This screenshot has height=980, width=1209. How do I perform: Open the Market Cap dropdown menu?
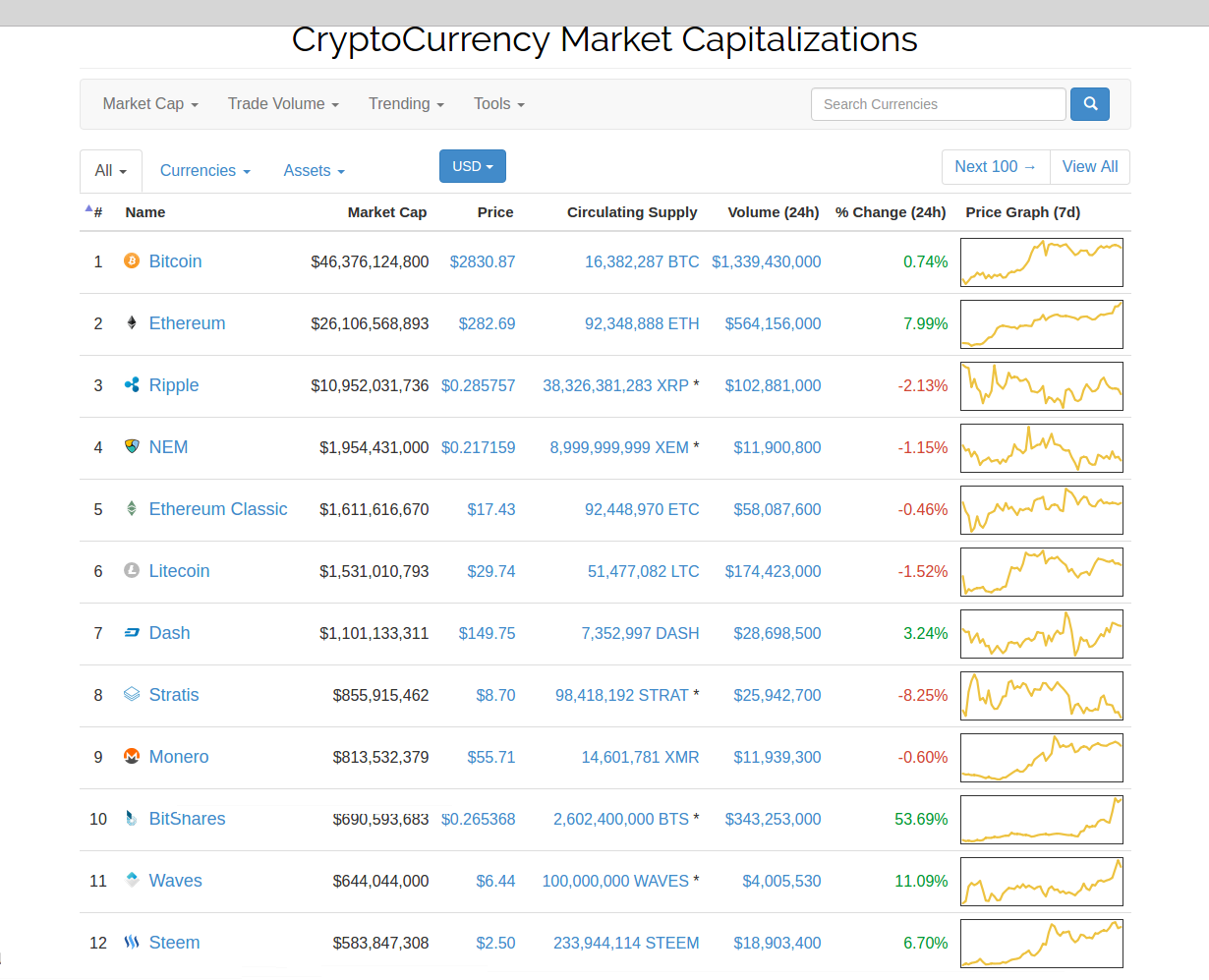[x=150, y=104]
